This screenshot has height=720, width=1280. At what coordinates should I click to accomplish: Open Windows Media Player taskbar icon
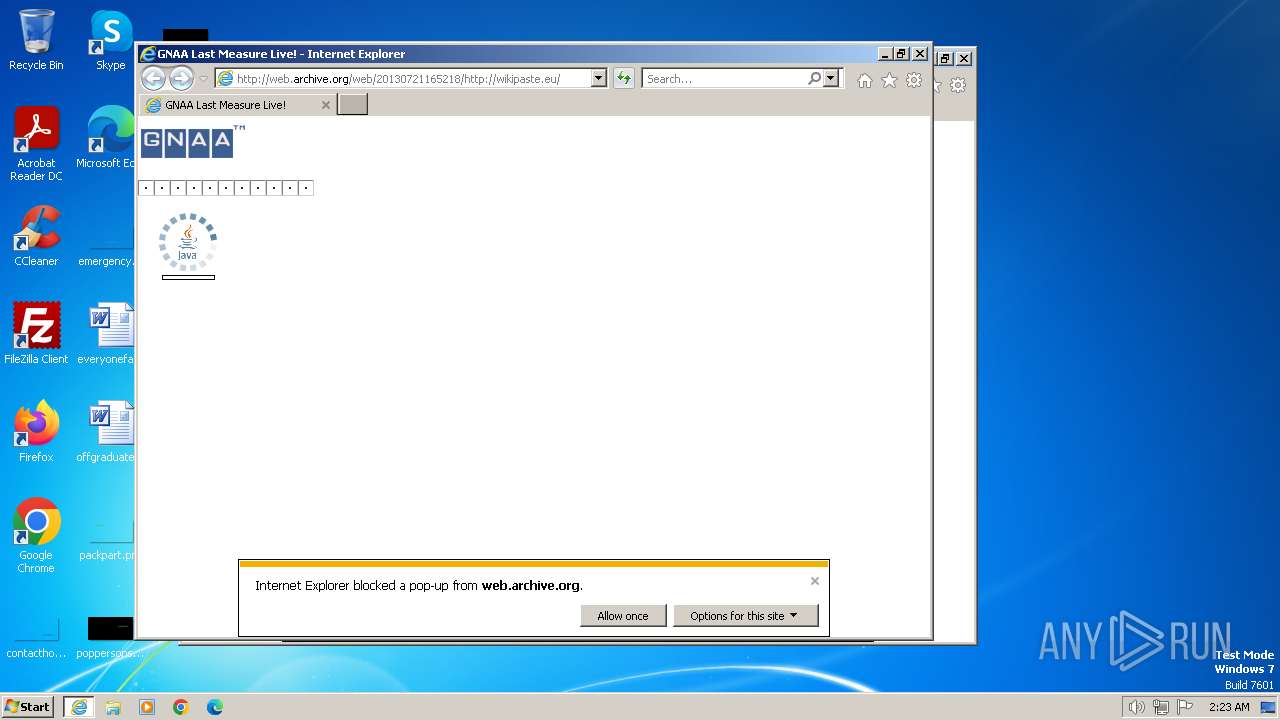tap(147, 707)
